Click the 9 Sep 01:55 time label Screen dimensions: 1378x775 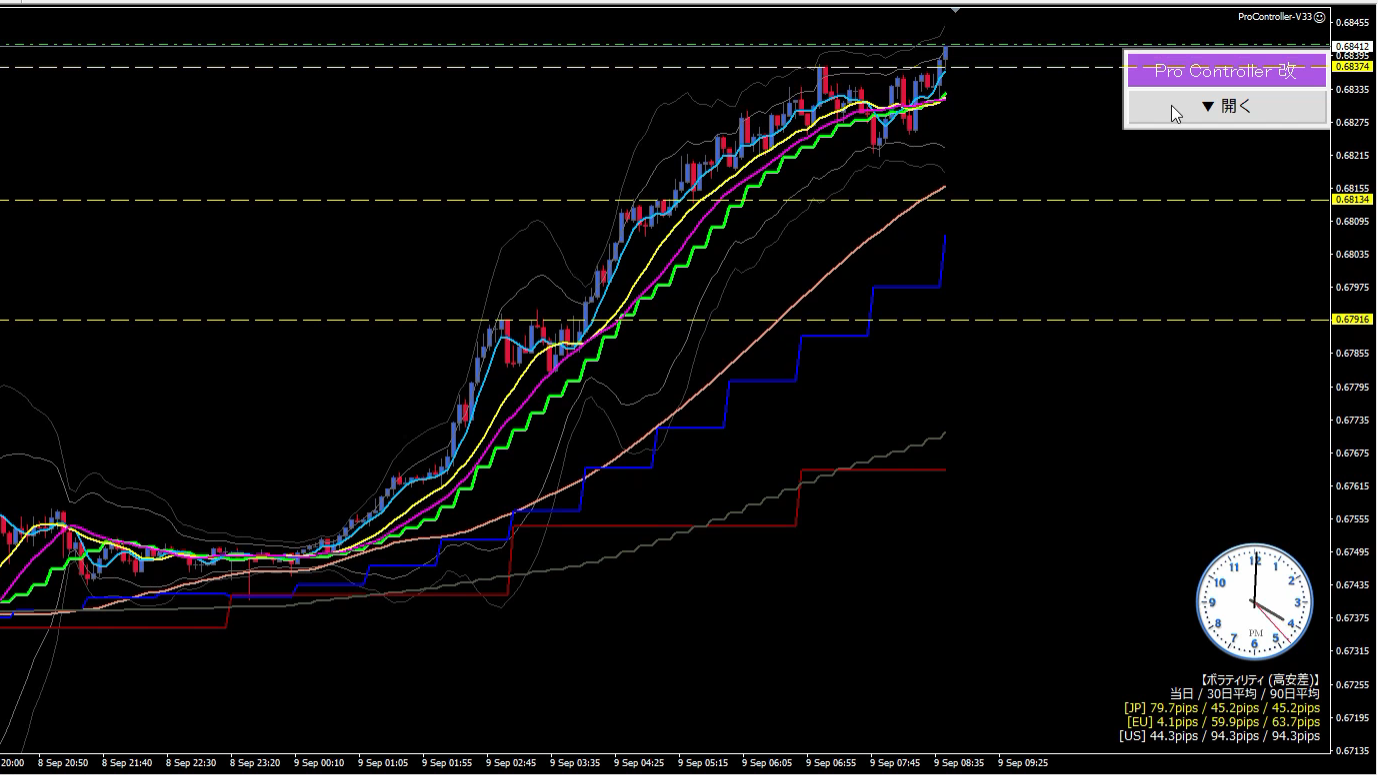[x=448, y=763]
